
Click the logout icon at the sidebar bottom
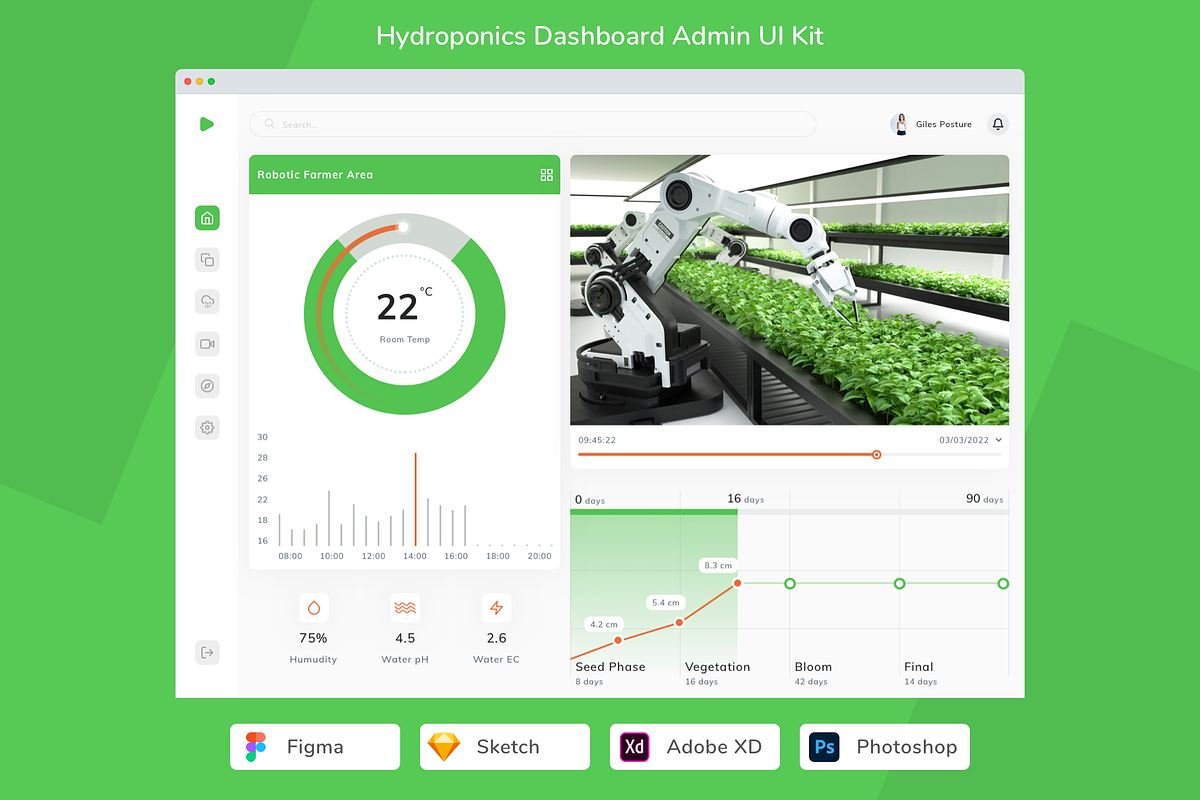pos(207,652)
